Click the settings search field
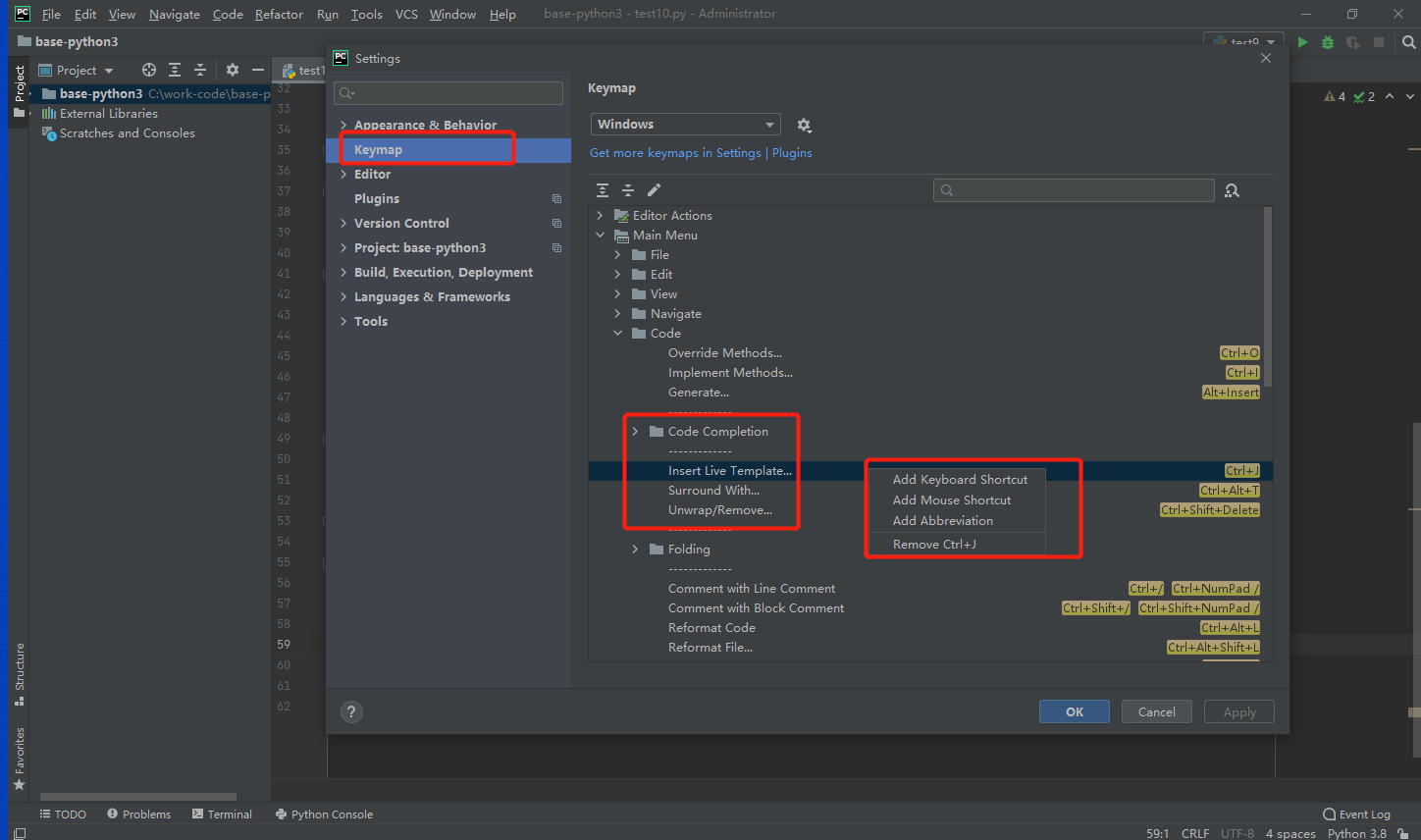This screenshot has height=840, width=1421. 448,93
